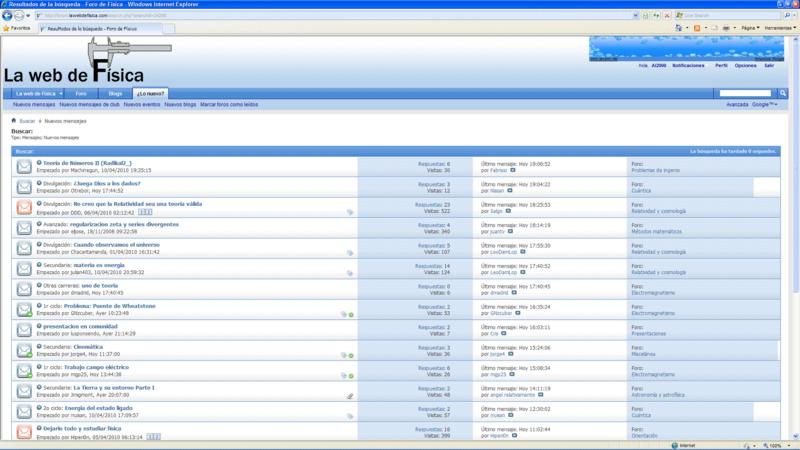Click the Favorites star icon
This screenshot has width=800, height=450.
5,29
